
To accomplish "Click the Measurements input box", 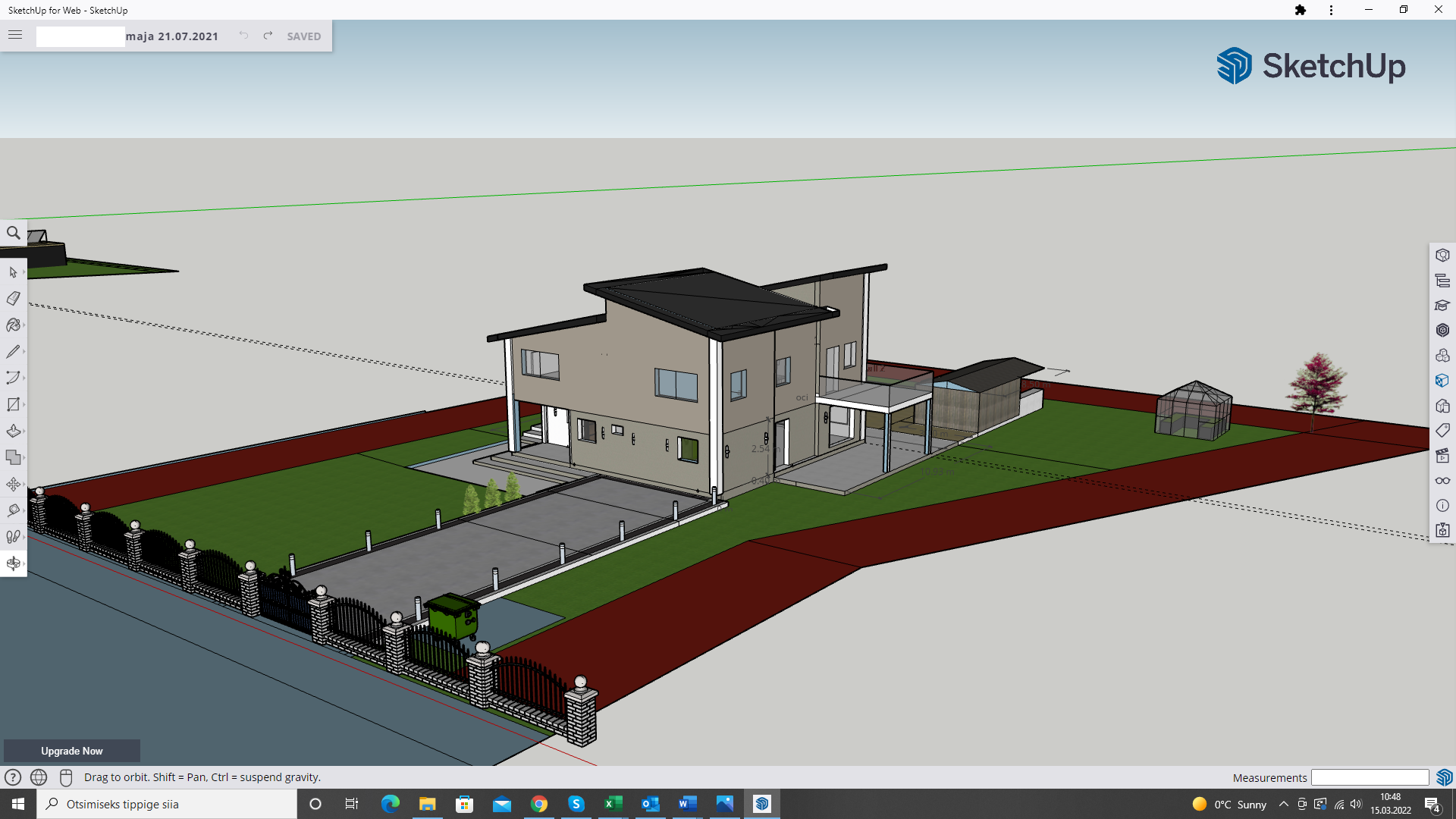I will click(x=1370, y=777).
